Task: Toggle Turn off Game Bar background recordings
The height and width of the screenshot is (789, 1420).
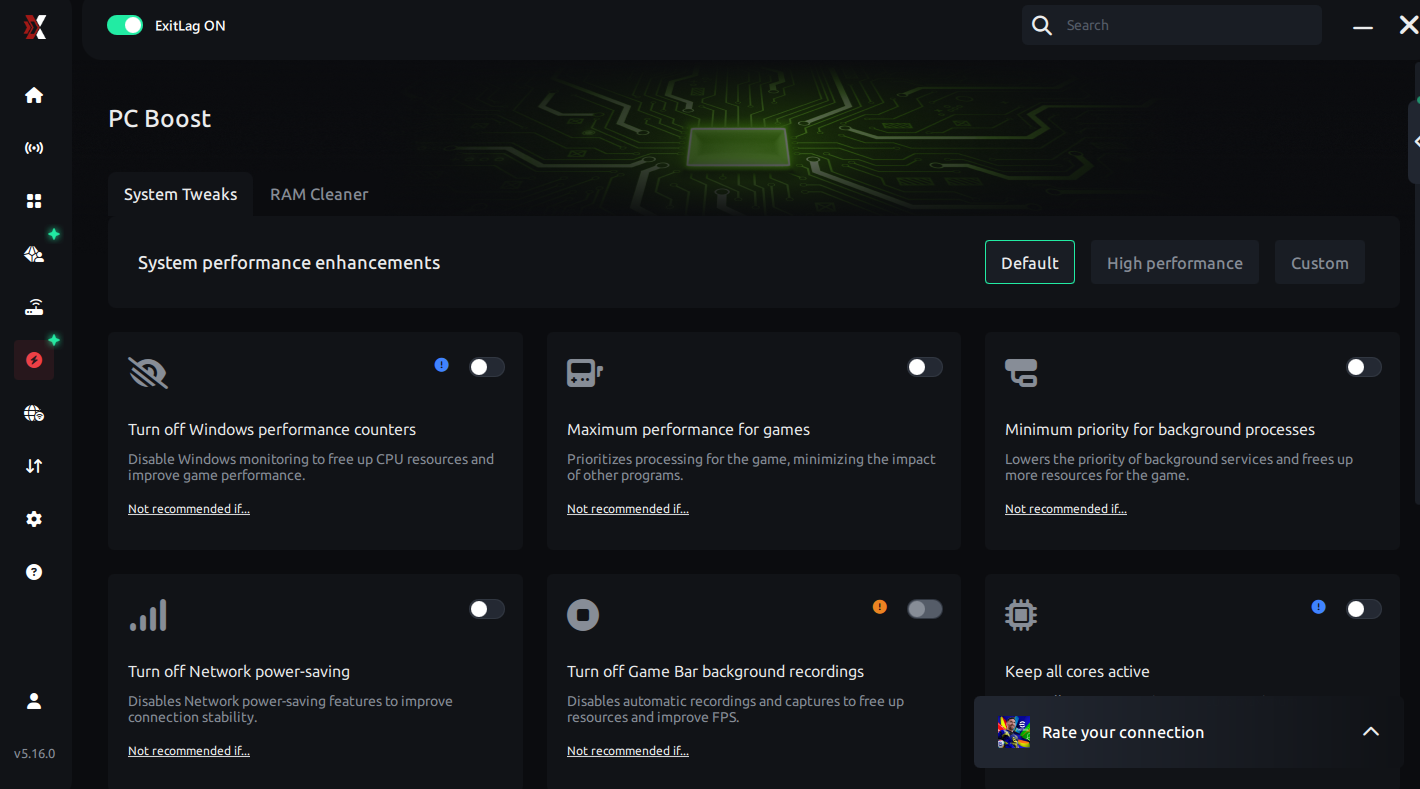Action: tap(925, 609)
